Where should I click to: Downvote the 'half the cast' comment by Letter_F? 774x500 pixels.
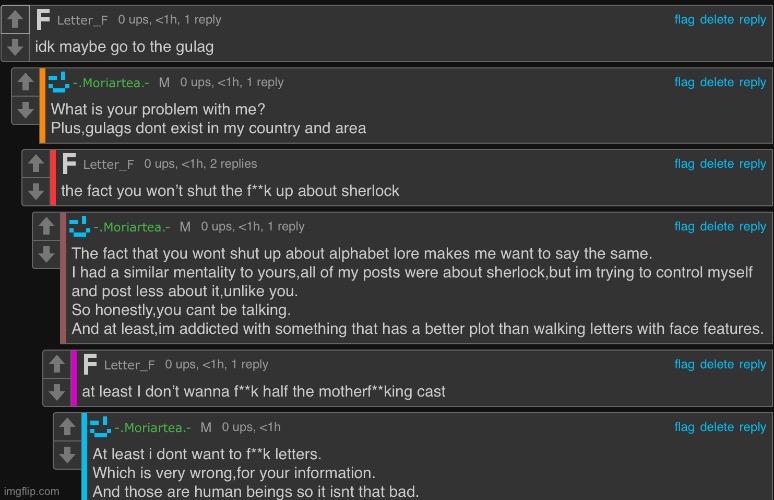pos(56,392)
